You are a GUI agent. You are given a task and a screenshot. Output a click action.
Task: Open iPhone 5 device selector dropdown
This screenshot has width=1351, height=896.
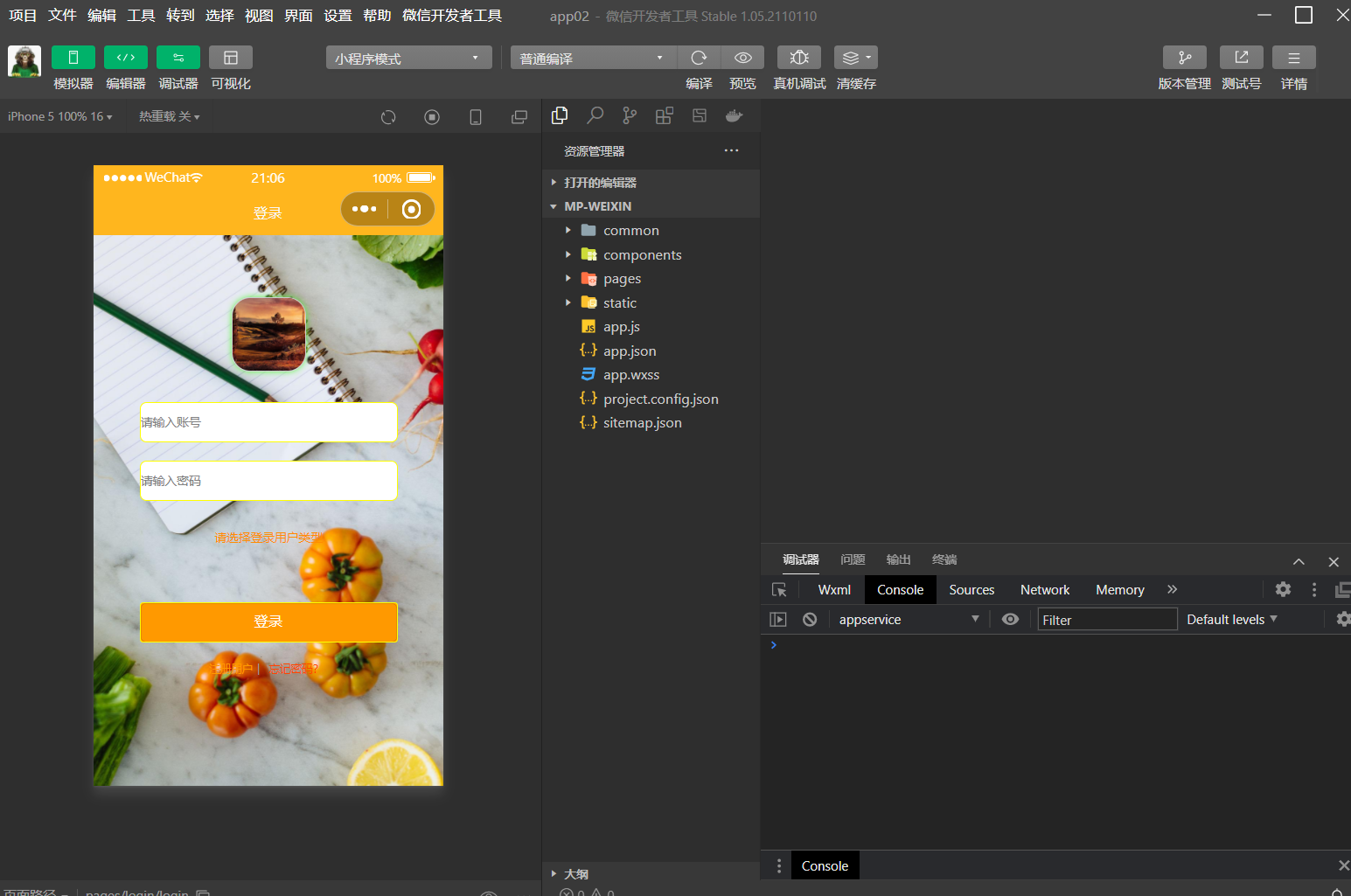click(x=60, y=116)
